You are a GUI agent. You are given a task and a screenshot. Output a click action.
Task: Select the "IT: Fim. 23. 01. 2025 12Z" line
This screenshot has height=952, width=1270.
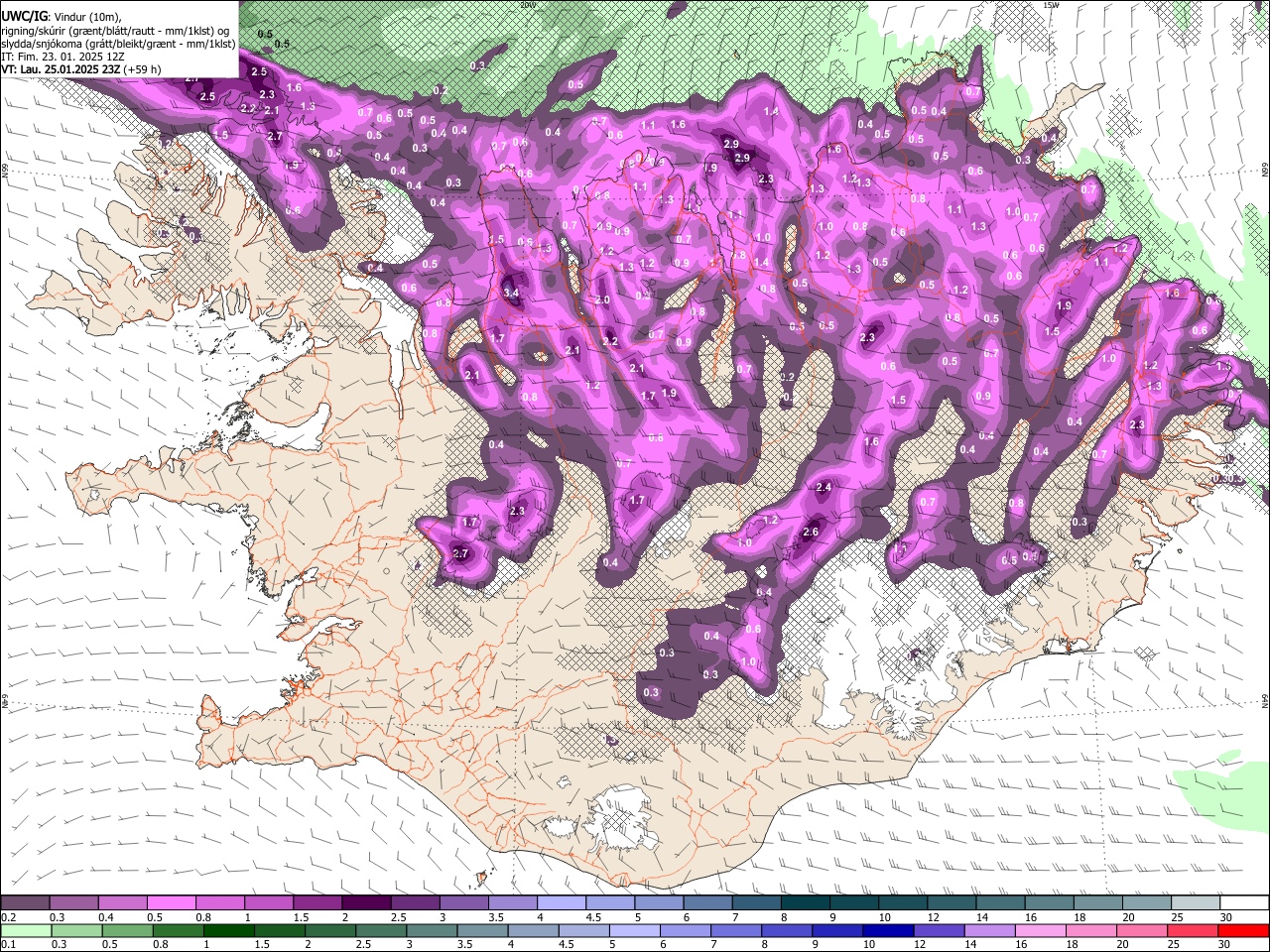point(63,57)
